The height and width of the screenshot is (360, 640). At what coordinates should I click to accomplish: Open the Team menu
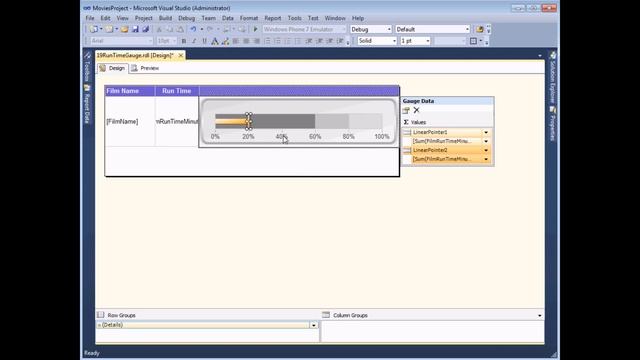(208, 18)
